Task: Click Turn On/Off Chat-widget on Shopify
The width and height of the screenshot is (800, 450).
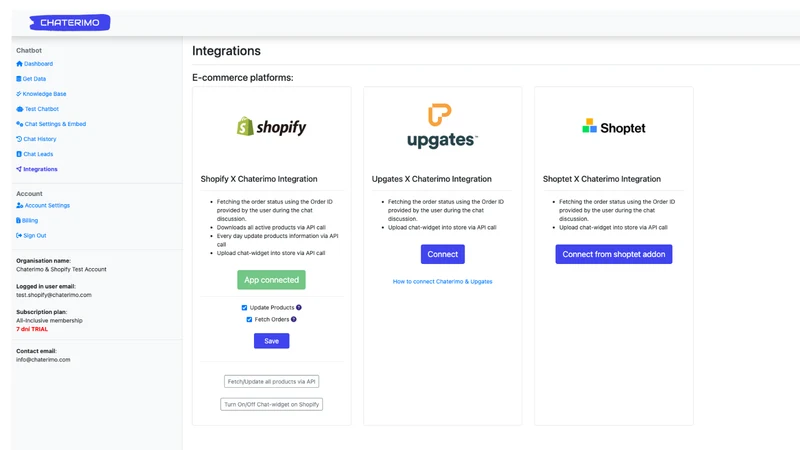Action: click(271, 404)
